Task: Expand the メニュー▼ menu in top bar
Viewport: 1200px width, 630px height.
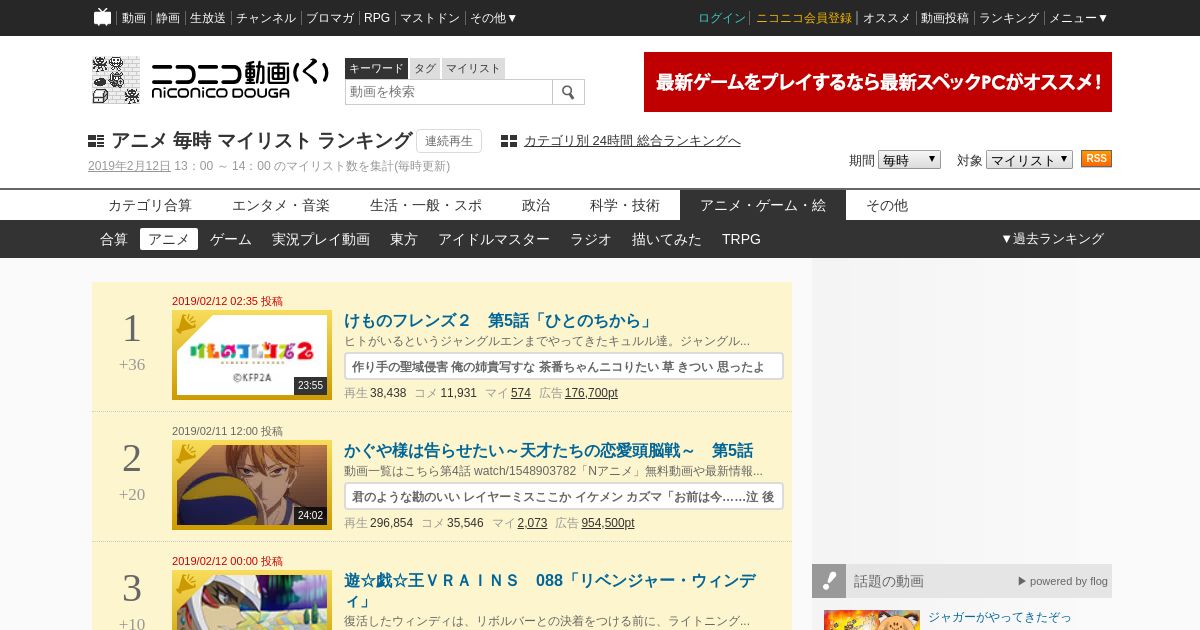Action: (x=1078, y=18)
